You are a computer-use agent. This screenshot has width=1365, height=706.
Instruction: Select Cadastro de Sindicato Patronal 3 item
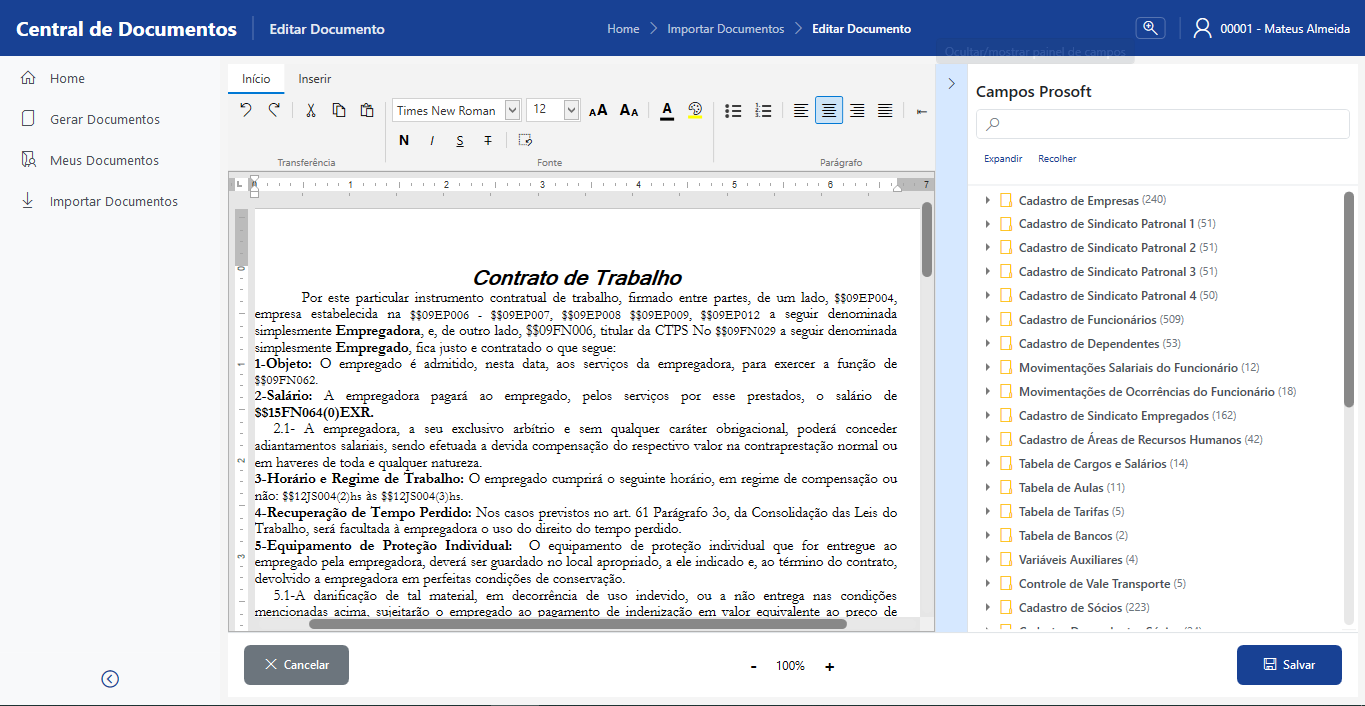pos(1107,272)
